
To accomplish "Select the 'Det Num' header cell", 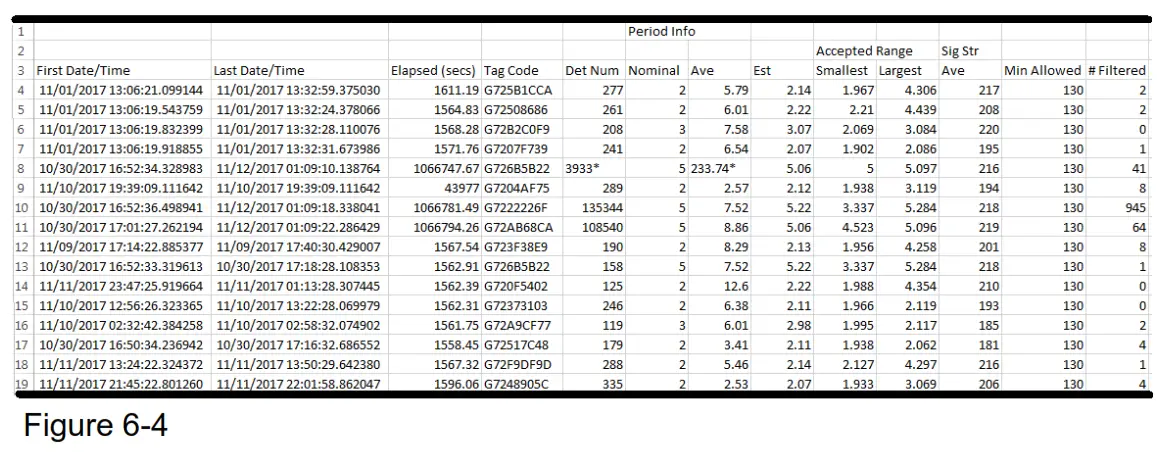I will point(593,70).
